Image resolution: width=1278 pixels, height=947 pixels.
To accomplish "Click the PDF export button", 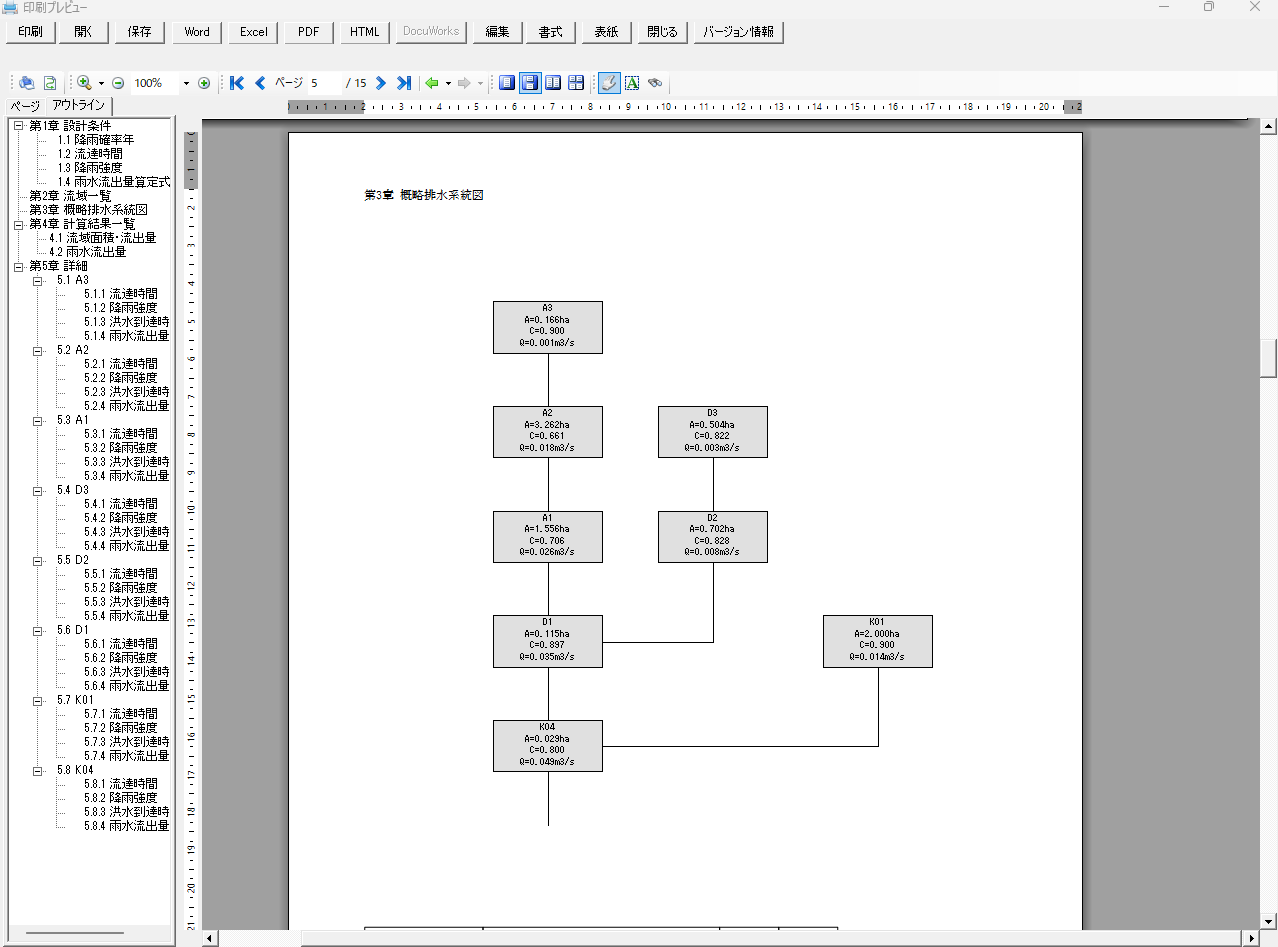I will point(308,32).
